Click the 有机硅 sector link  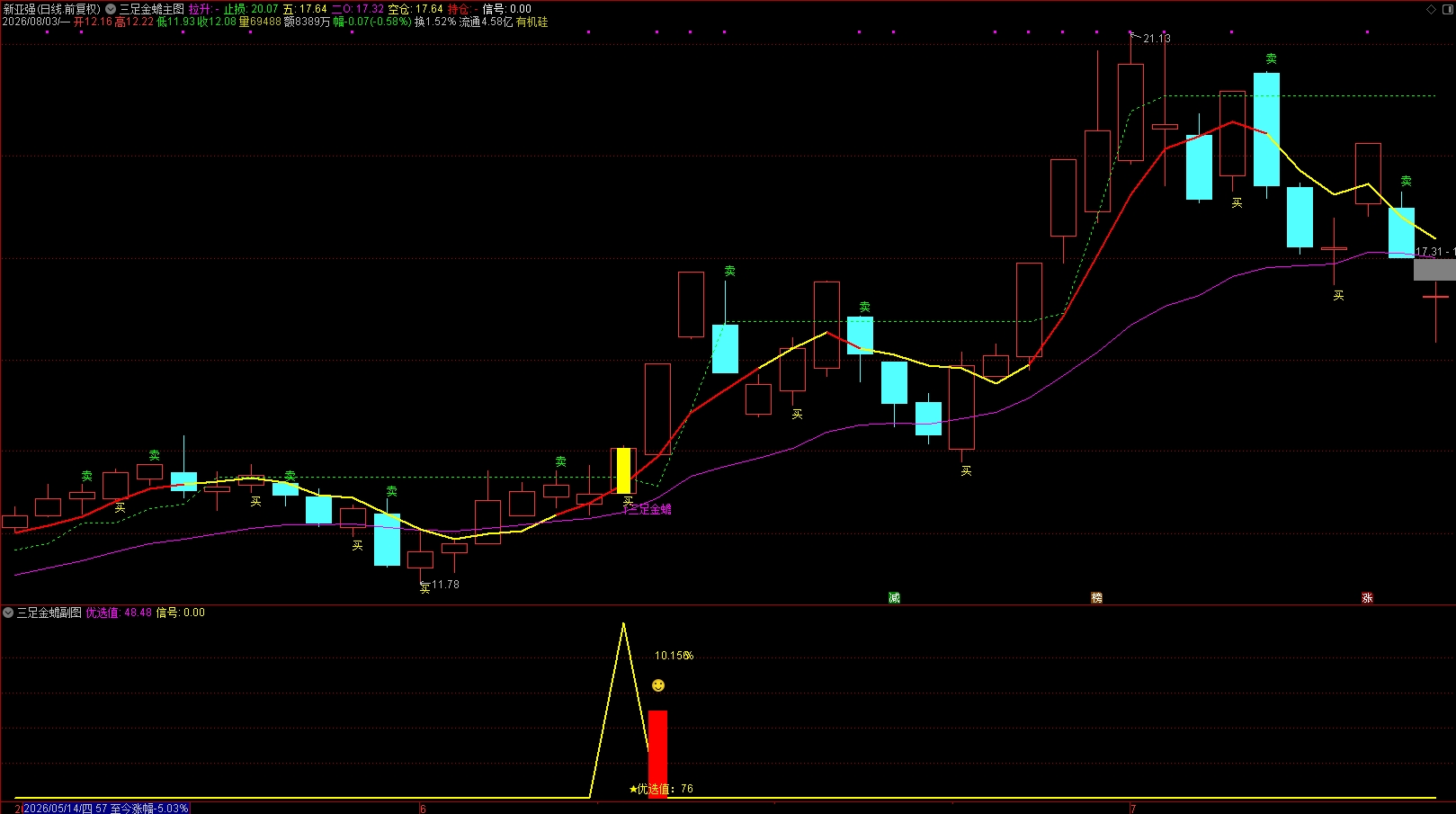[x=531, y=22]
